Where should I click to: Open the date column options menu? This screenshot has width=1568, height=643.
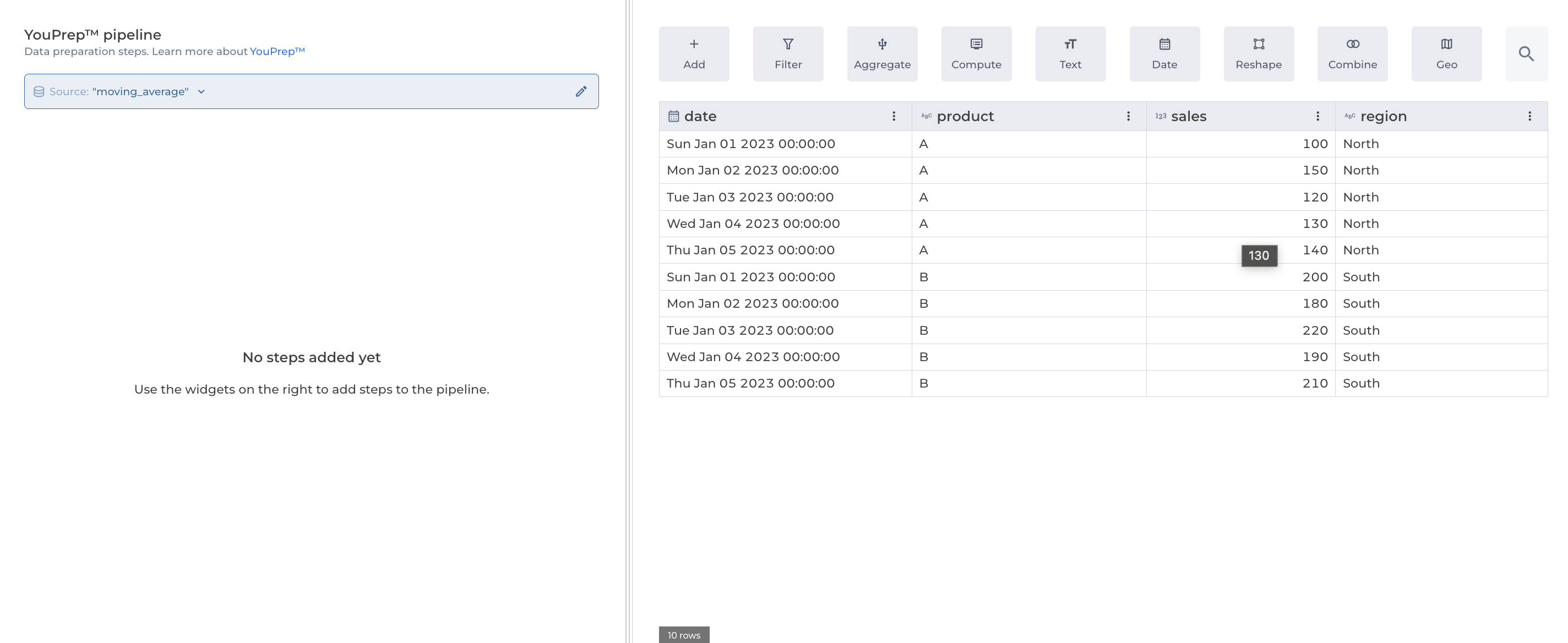[x=894, y=116]
